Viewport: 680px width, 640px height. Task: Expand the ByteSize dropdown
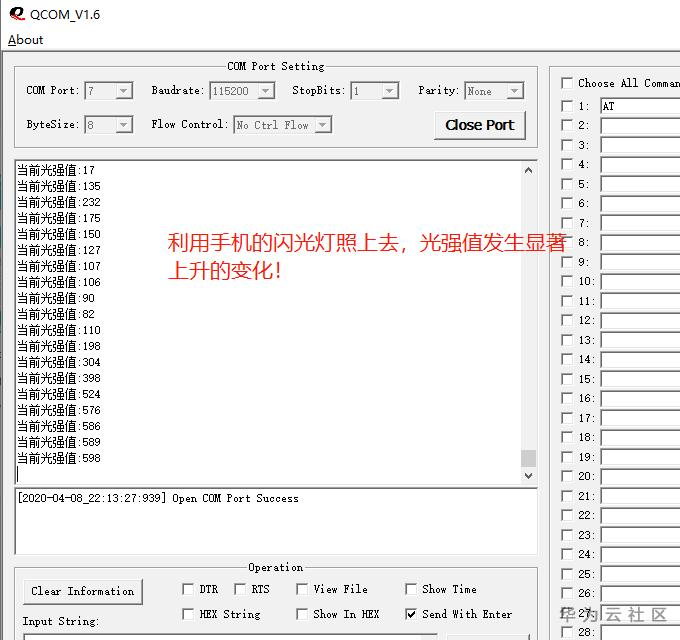[x=124, y=125]
